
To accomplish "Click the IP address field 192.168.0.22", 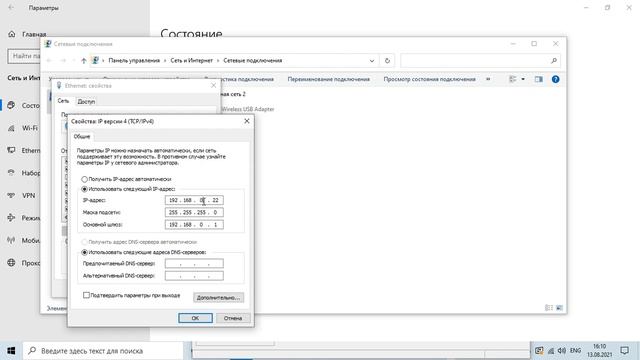I will (194, 200).
